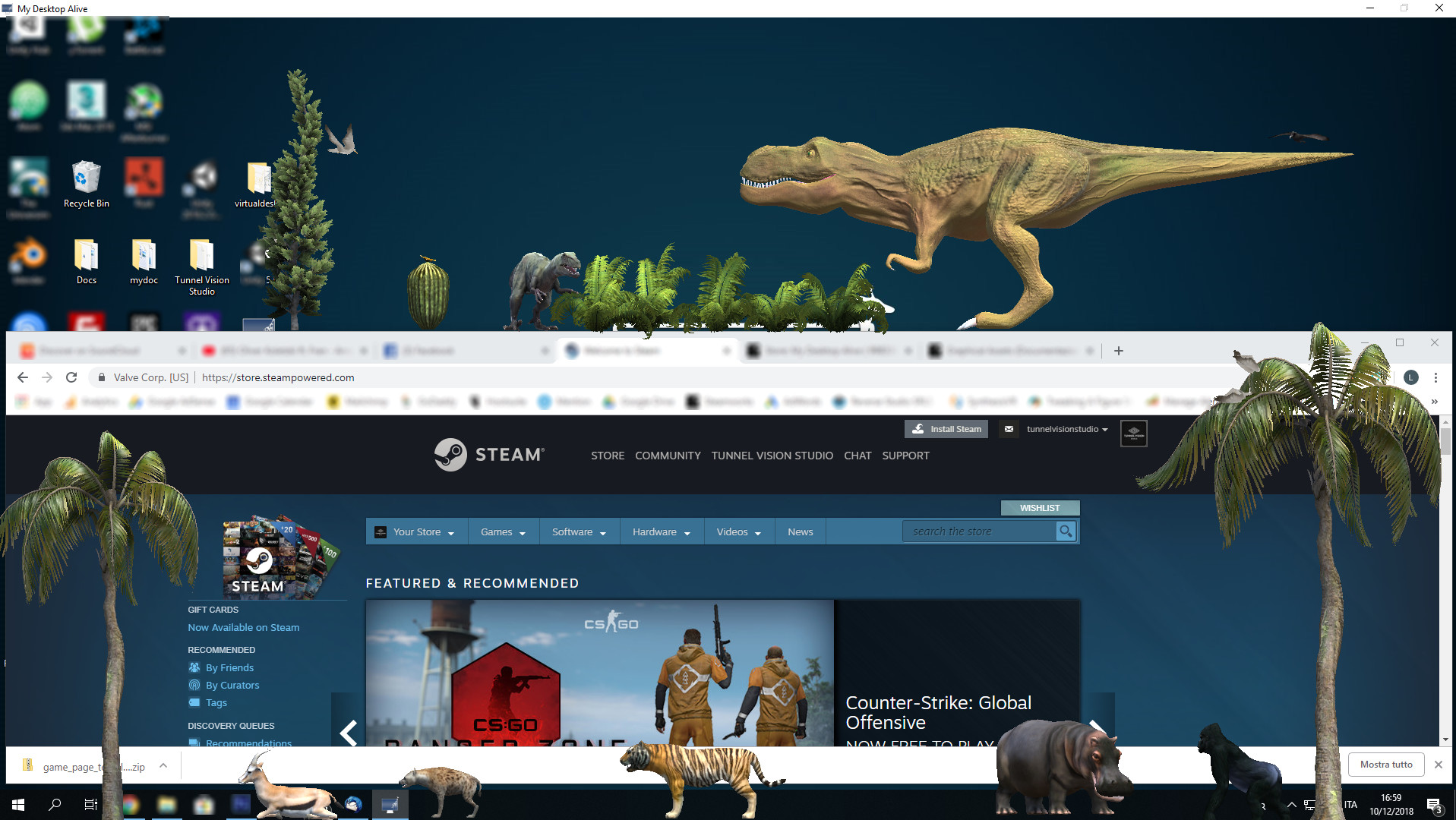
Task: Open the Now Available on Steam link
Action: [243, 627]
